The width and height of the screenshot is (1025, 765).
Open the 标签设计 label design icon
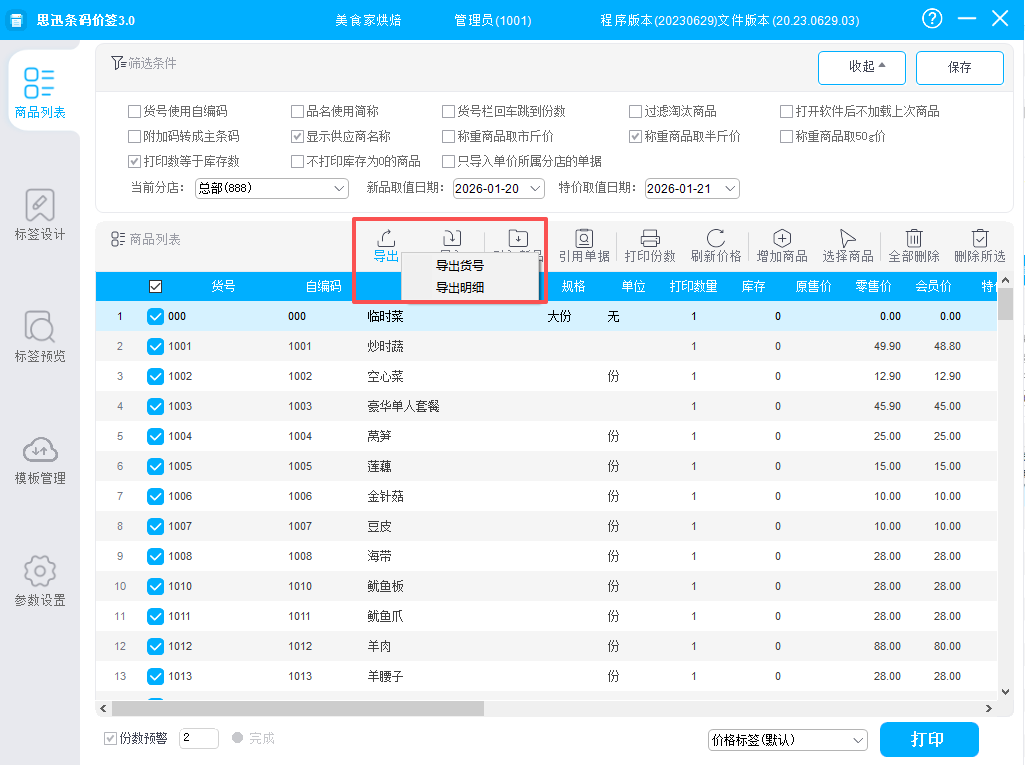(x=40, y=205)
